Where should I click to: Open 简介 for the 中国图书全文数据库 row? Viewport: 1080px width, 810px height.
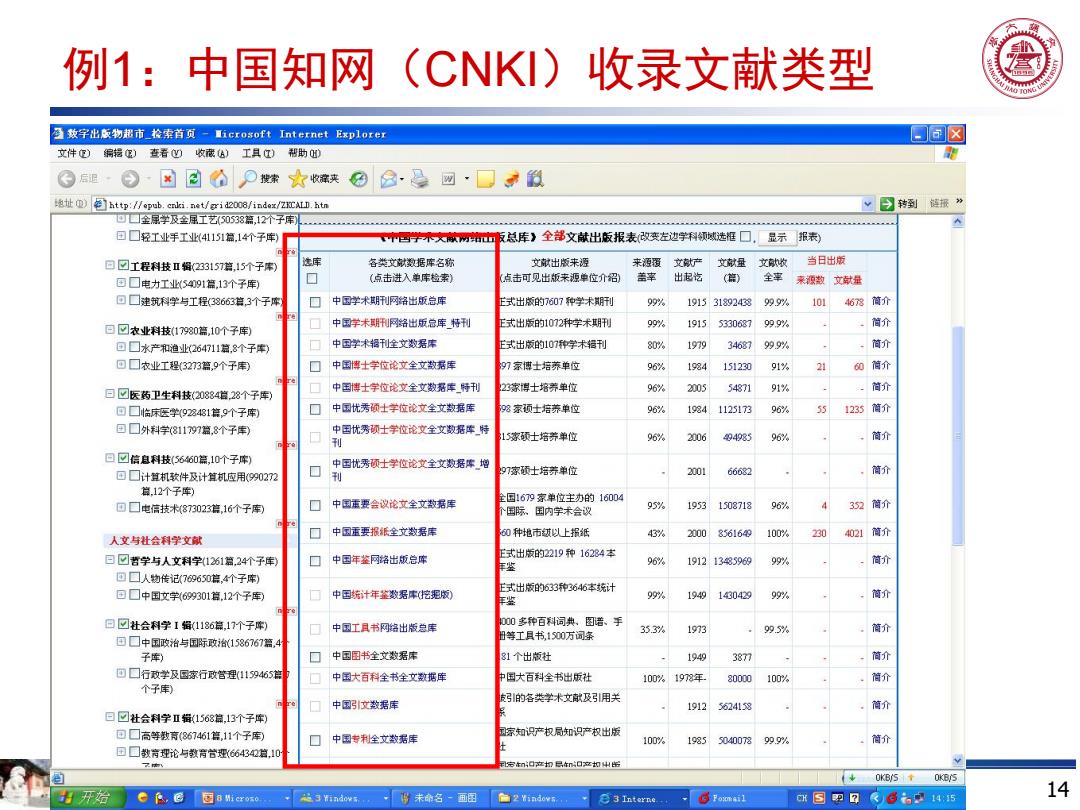881,656
